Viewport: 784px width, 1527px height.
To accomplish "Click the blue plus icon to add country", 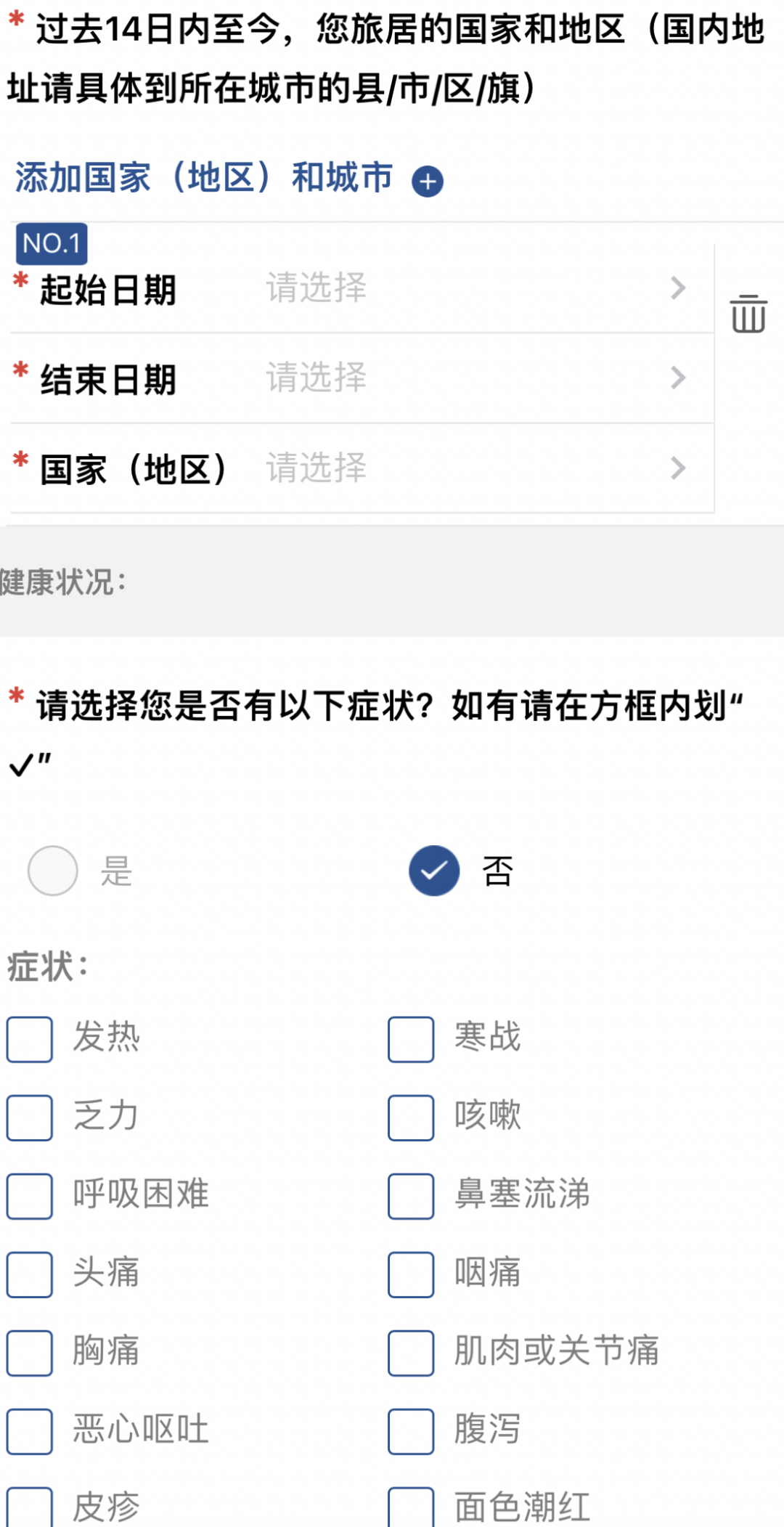I will tap(428, 181).
